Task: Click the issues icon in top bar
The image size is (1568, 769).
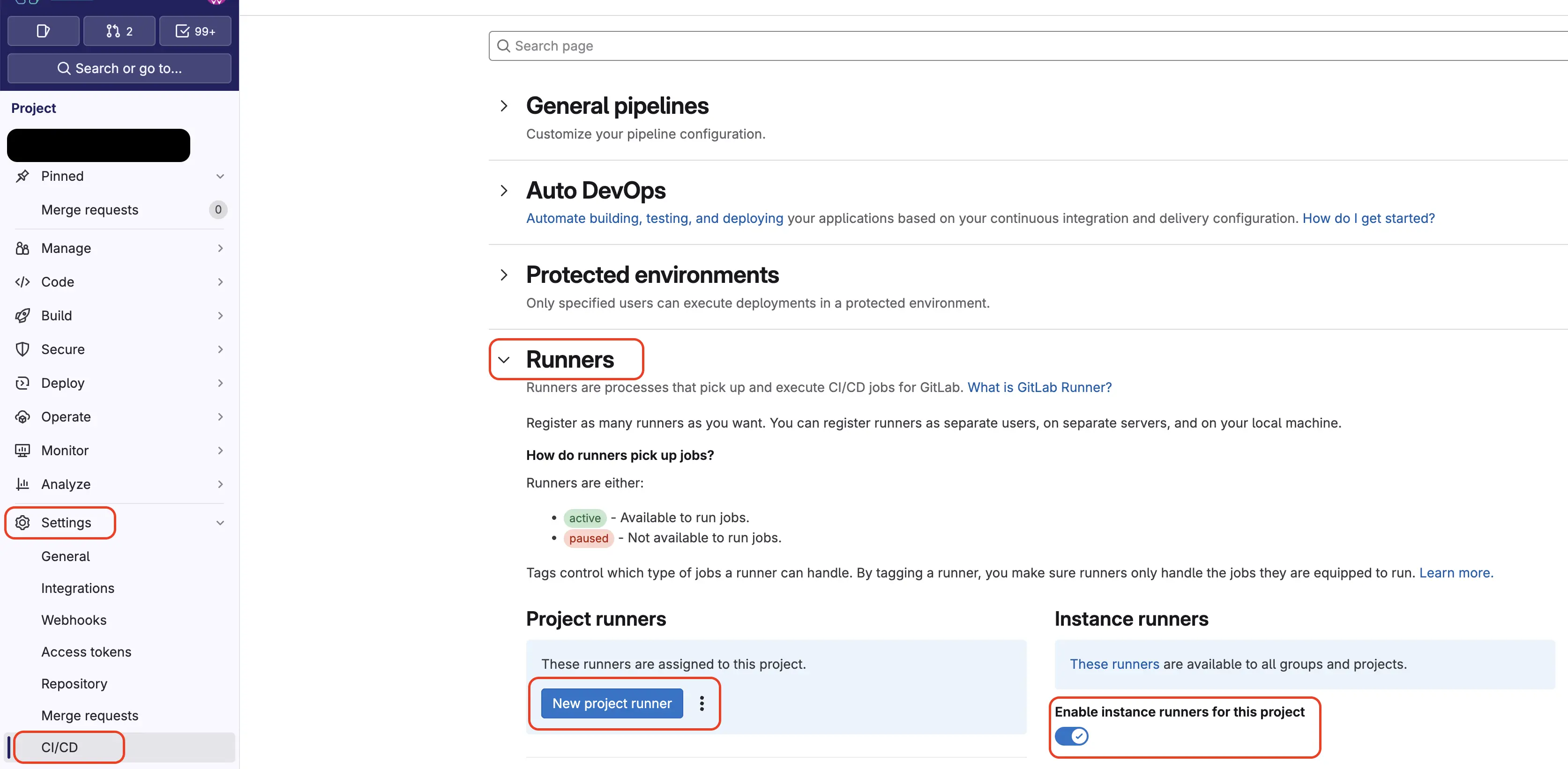Action: pos(43,31)
